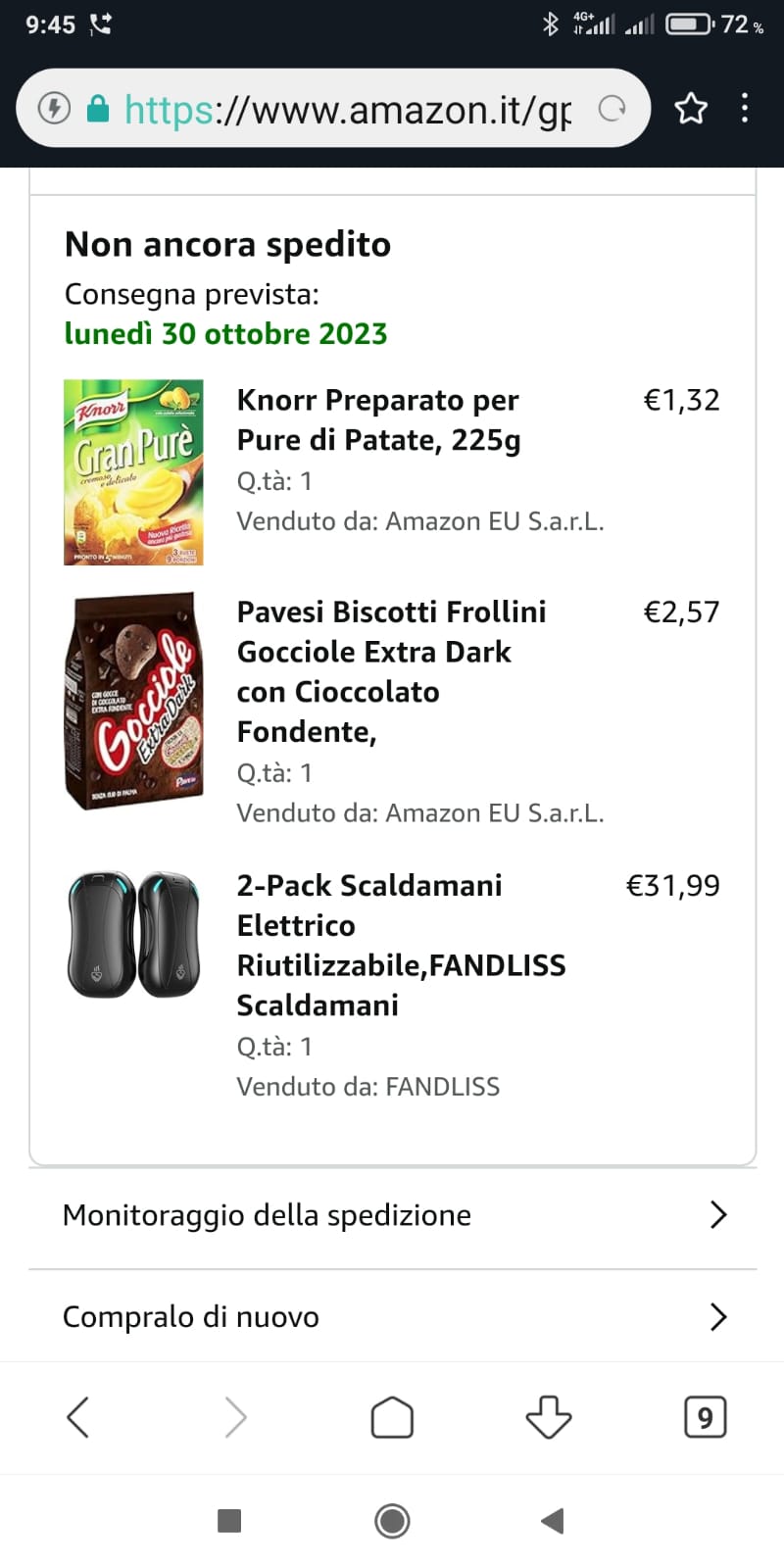Tap the amazon.it URL address field
Viewport: 784px width, 1568px height.
(348, 109)
